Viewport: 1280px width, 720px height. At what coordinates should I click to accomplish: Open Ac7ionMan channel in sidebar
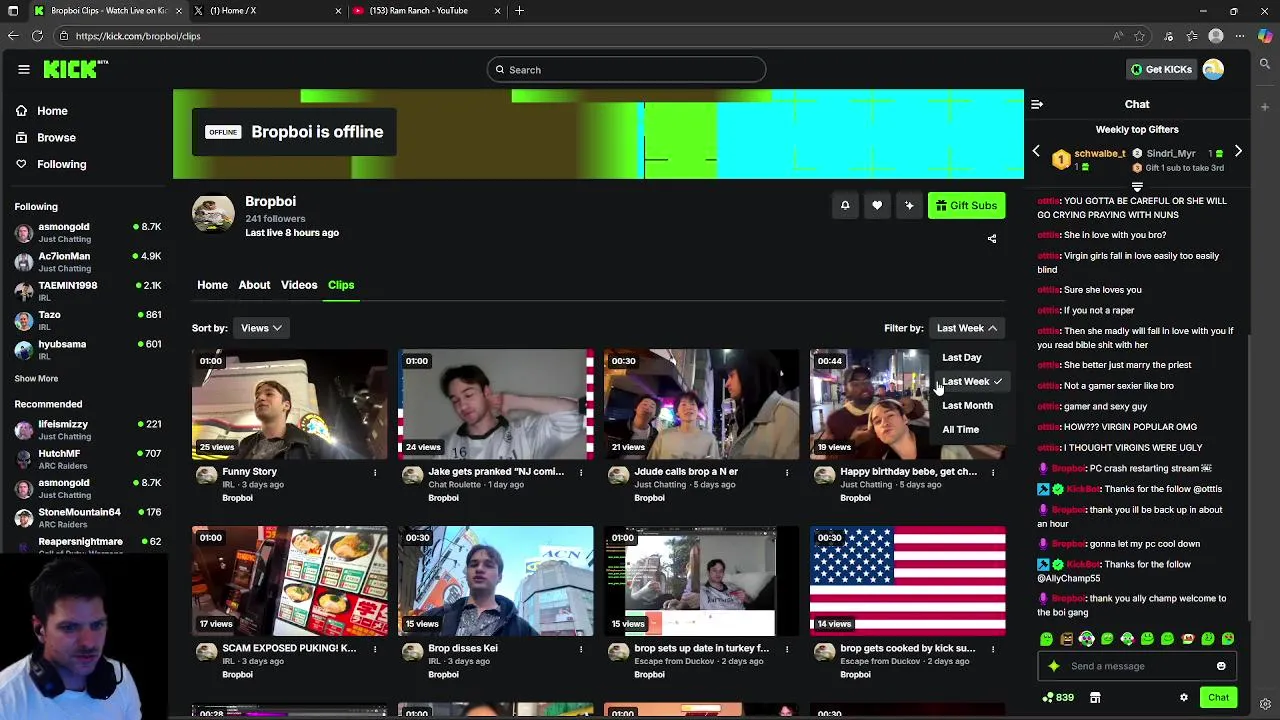(88, 262)
